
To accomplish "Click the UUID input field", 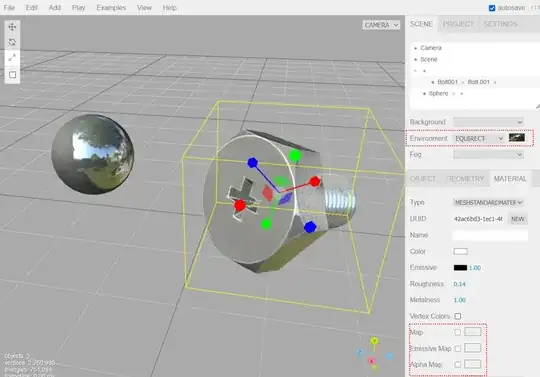I will pos(479,219).
